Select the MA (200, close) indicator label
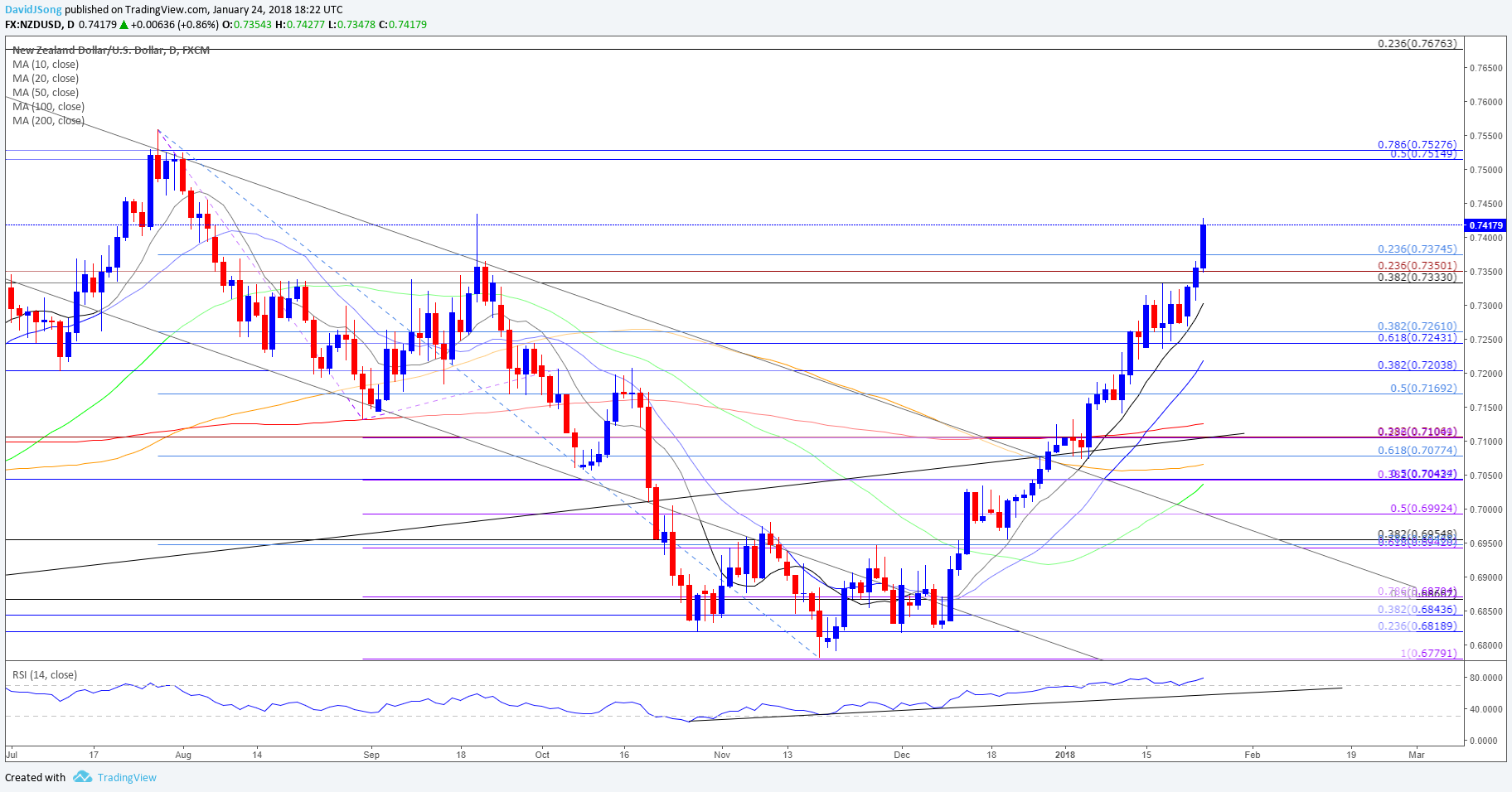This screenshot has height=792, width=1512. coord(48,121)
